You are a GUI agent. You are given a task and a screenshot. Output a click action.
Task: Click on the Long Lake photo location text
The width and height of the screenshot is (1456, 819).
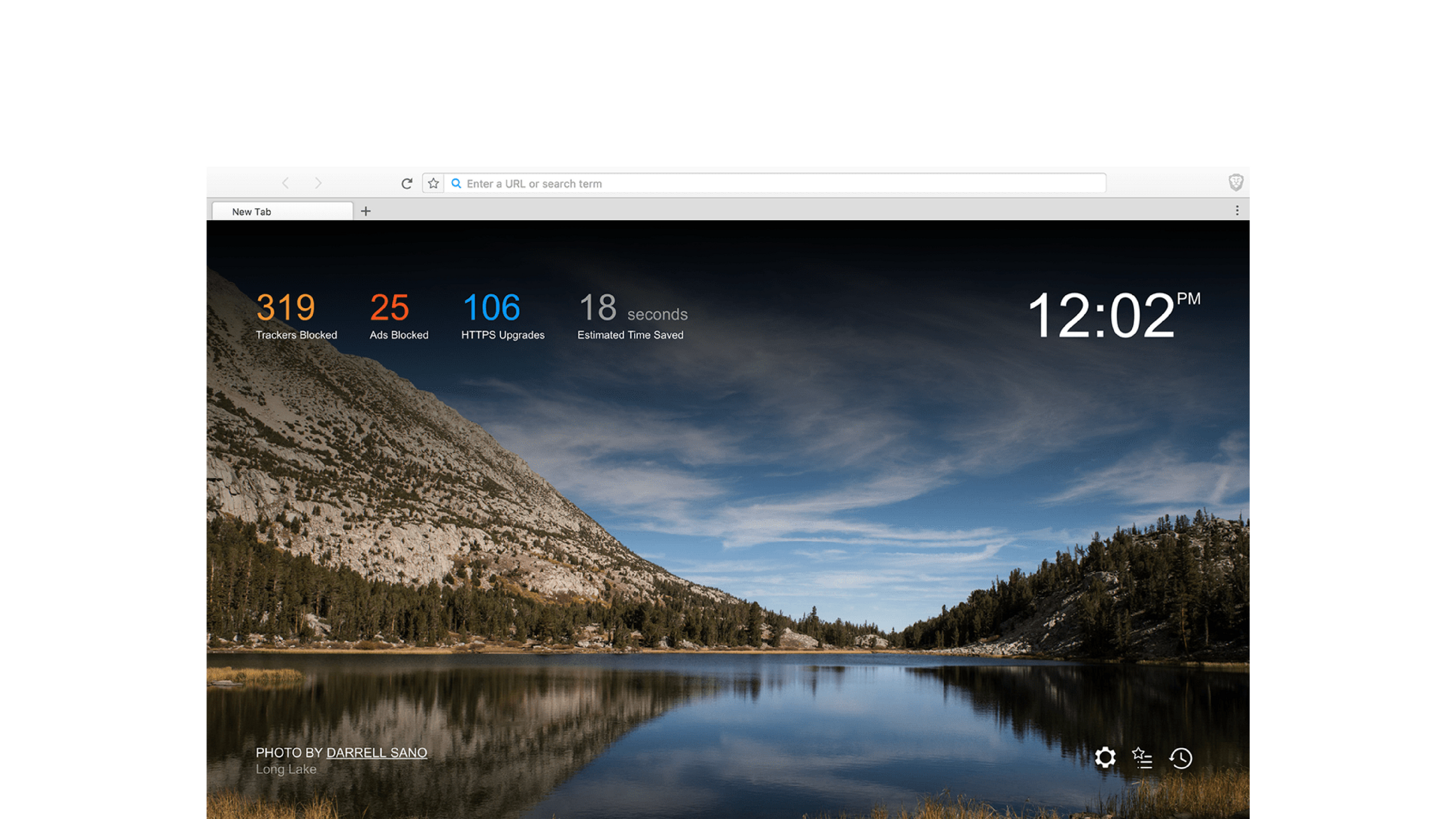click(287, 768)
